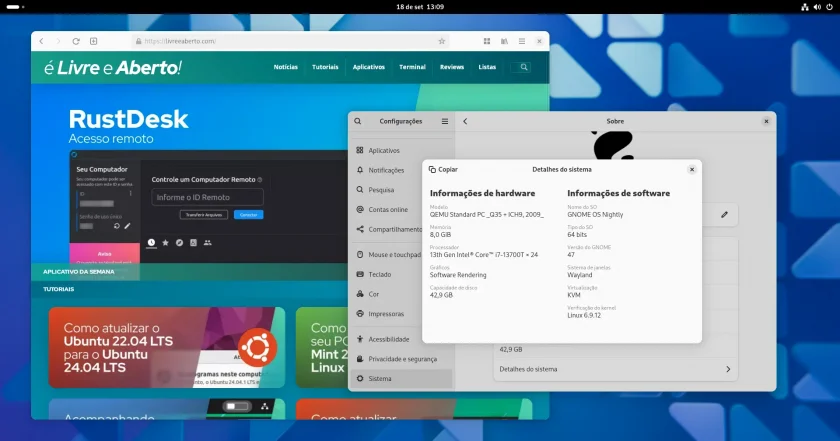
Task: Open a new tab in browser
Action: (x=93, y=41)
